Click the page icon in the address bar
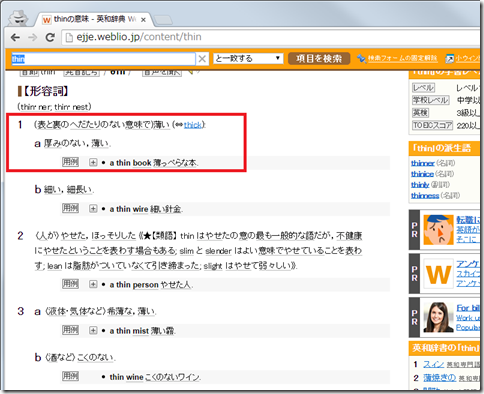 69,37
